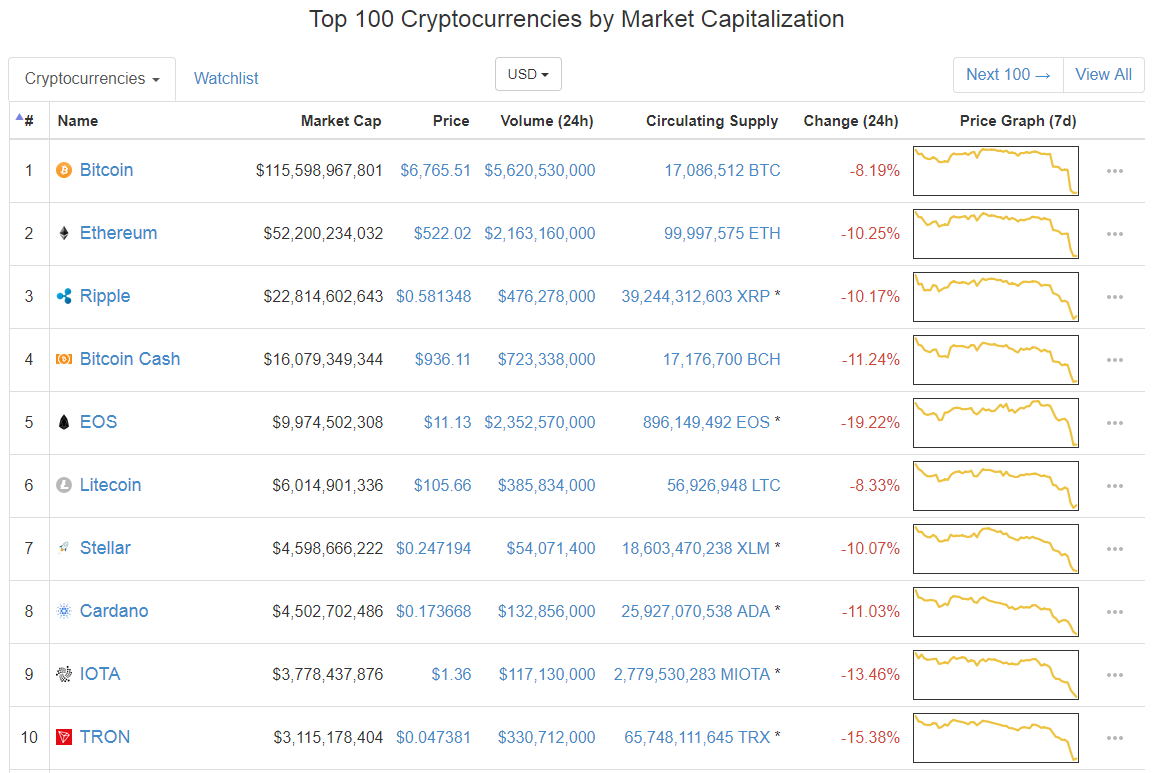Switch to the Watchlist tab
This screenshot has width=1164, height=773.
coord(226,78)
